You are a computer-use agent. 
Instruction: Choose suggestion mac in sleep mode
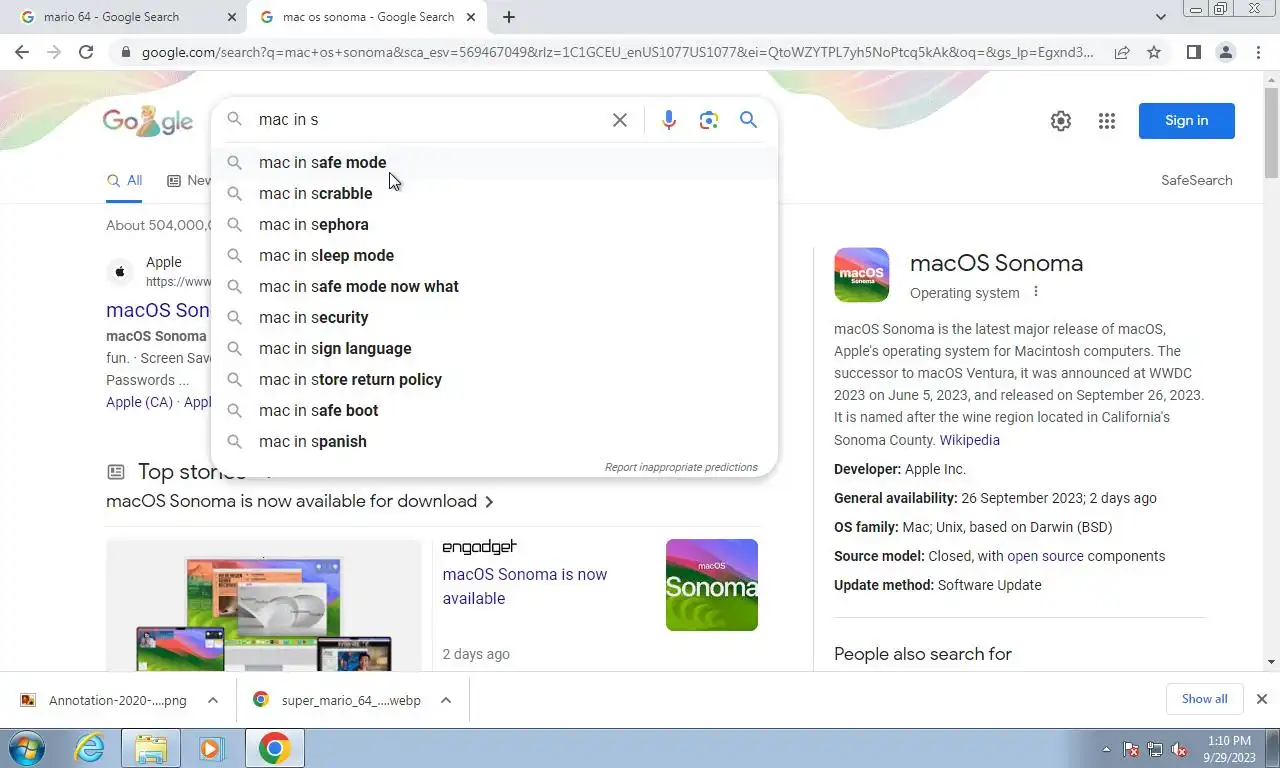point(494,255)
